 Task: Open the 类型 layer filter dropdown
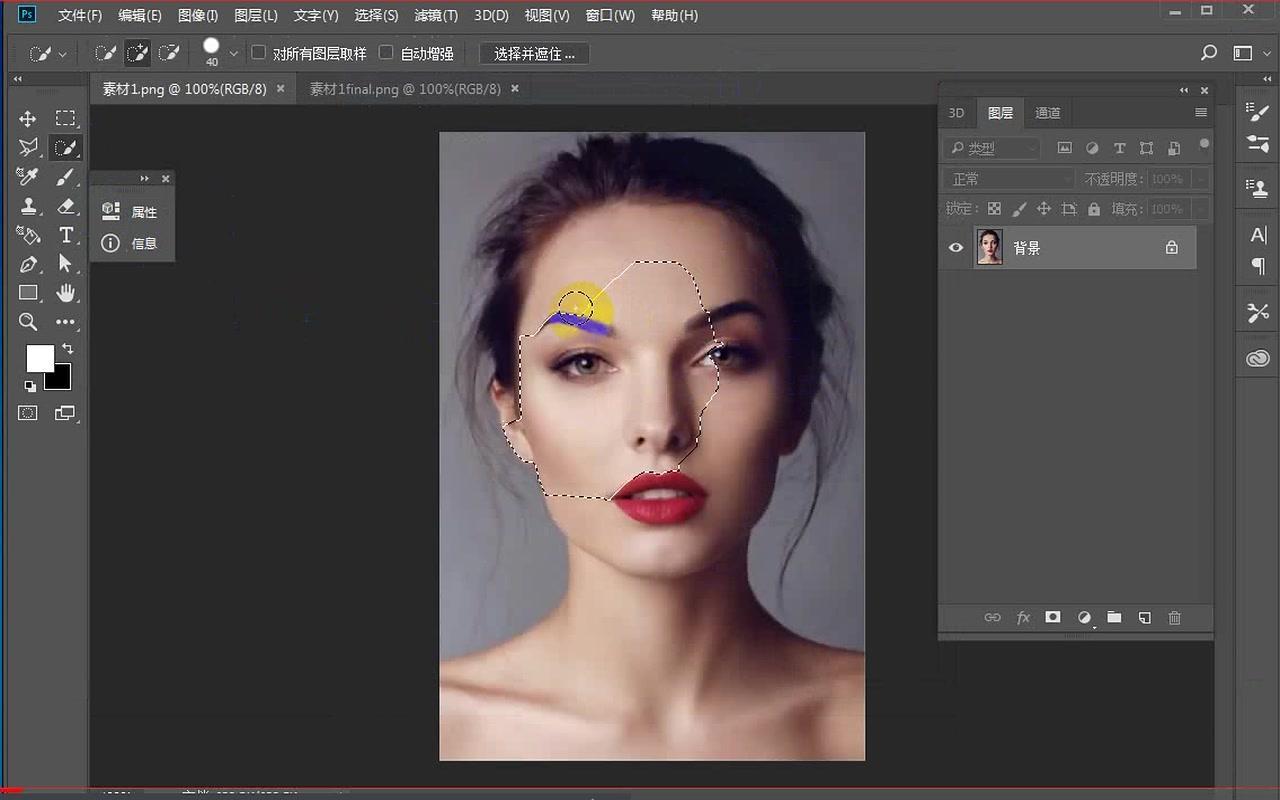(x=992, y=148)
